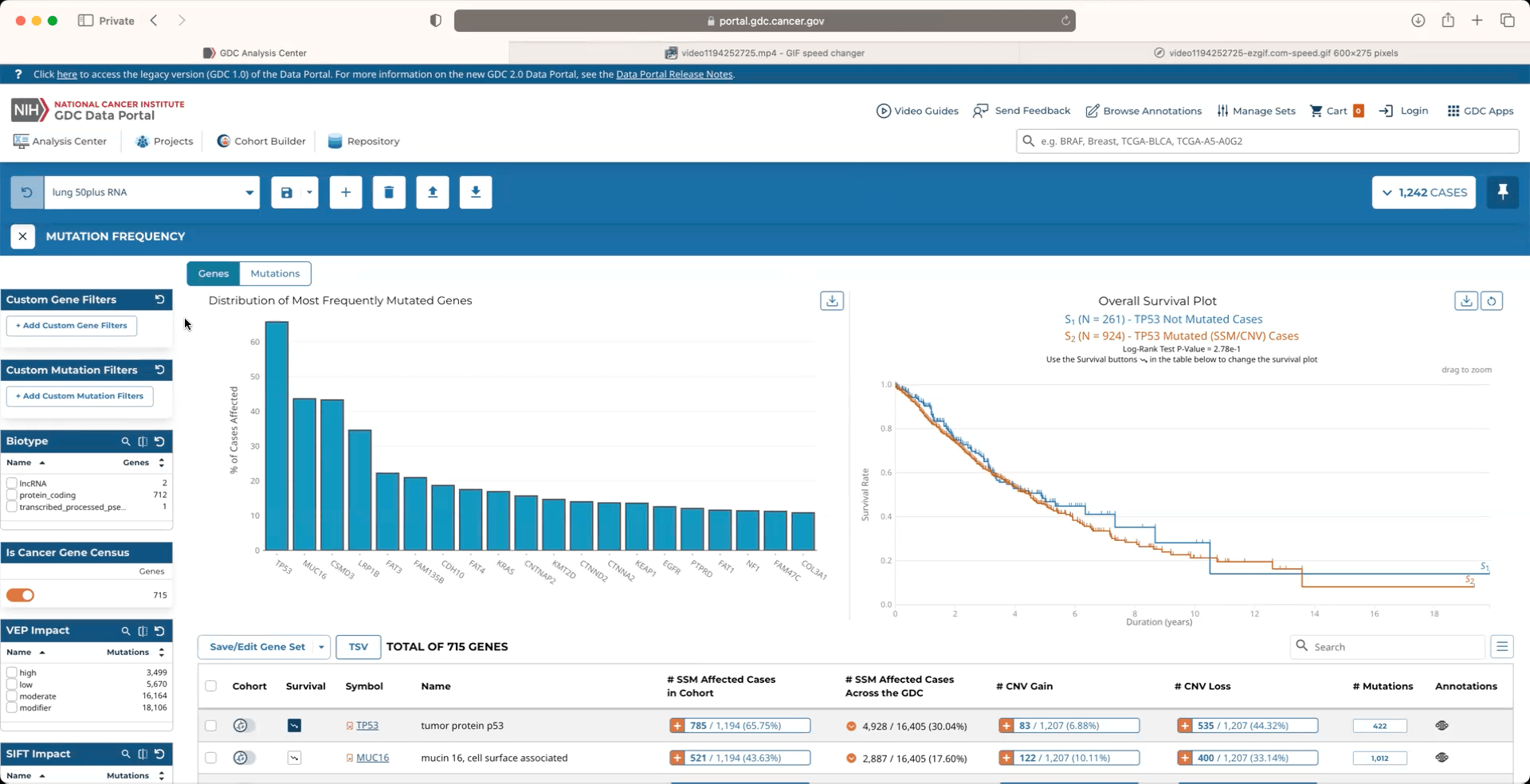The width and height of the screenshot is (1530, 784).
Task: Pin the cohort bar
Action: [1502, 193]
